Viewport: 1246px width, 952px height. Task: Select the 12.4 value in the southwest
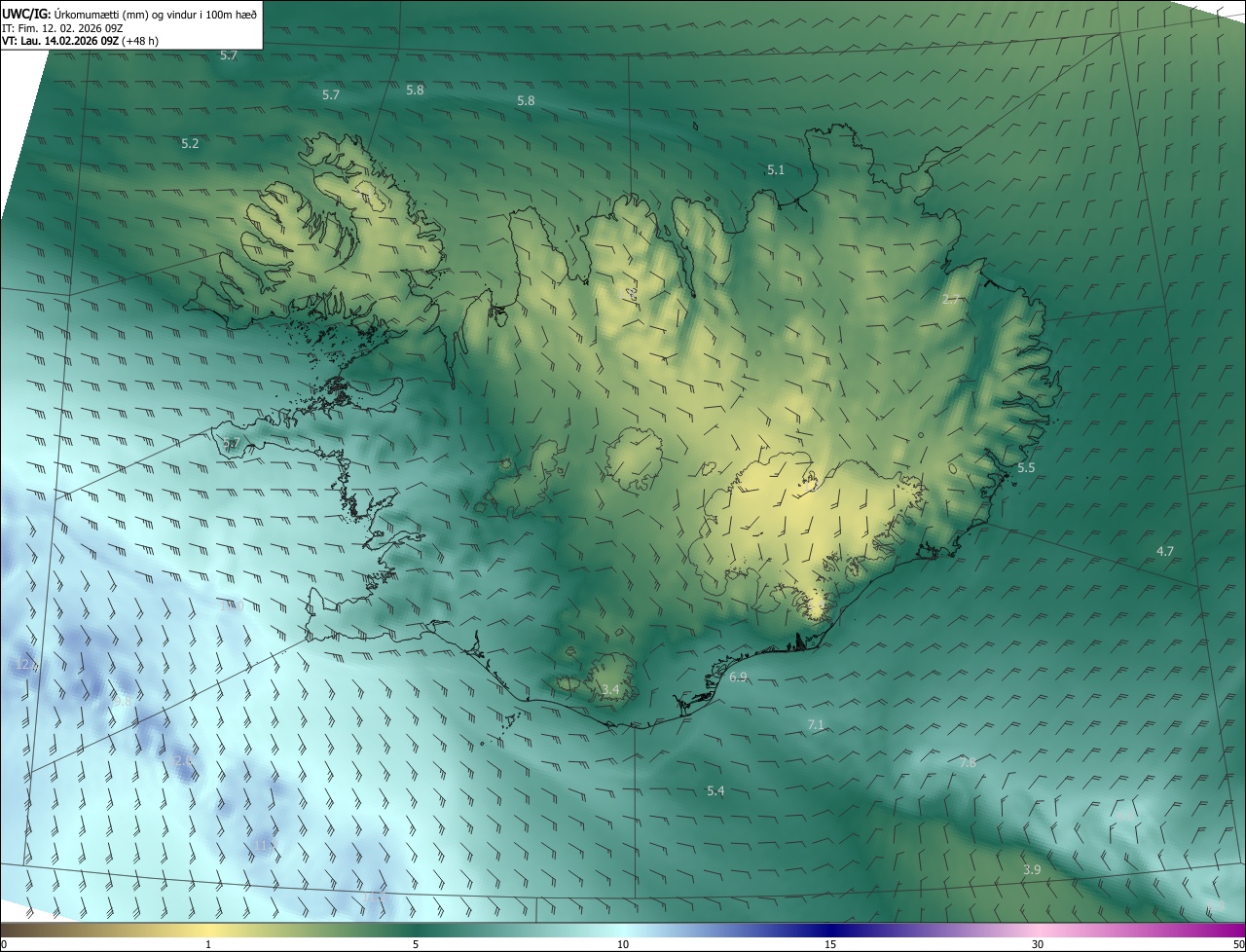click(x=27, y=665)
